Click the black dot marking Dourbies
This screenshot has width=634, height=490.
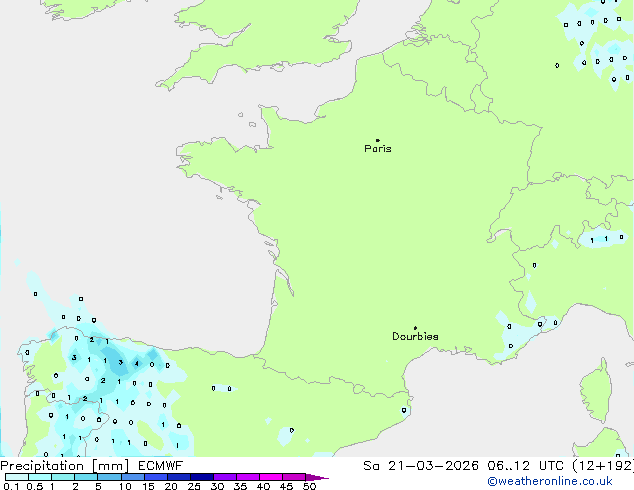pos(415,328)
